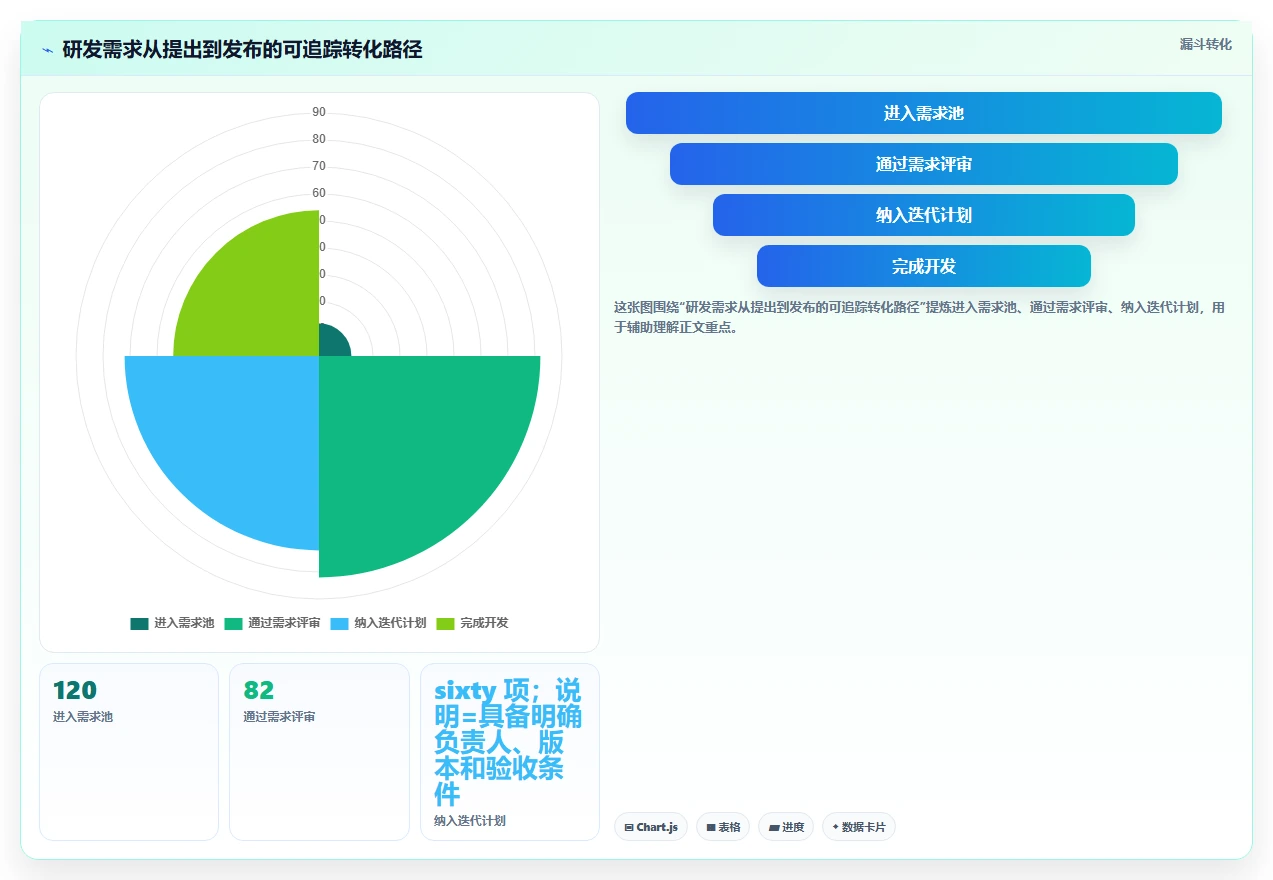Click the icon inside the 表格 chip
The width and height of the screenshot is (1273, 880).
coord(711,828)
